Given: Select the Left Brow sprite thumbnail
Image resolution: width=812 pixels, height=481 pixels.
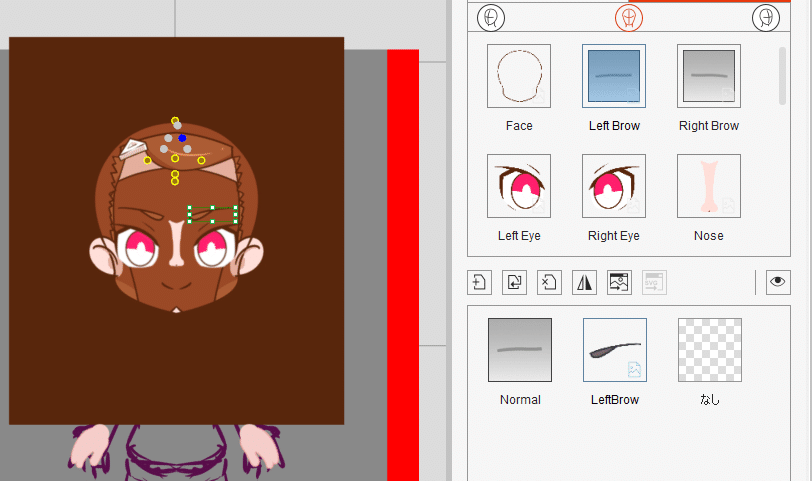Looking at the screenshot, I should (614, 76).
